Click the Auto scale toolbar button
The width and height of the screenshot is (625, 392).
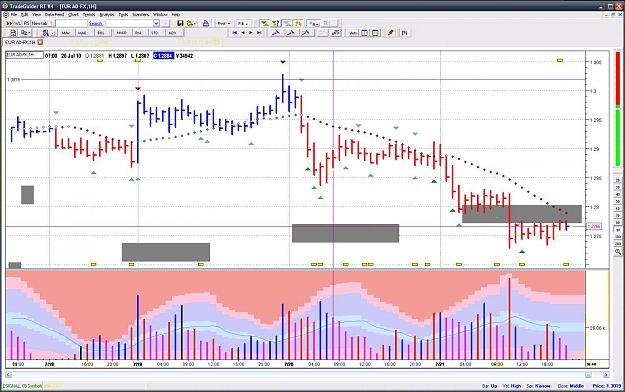click(353, 33)
